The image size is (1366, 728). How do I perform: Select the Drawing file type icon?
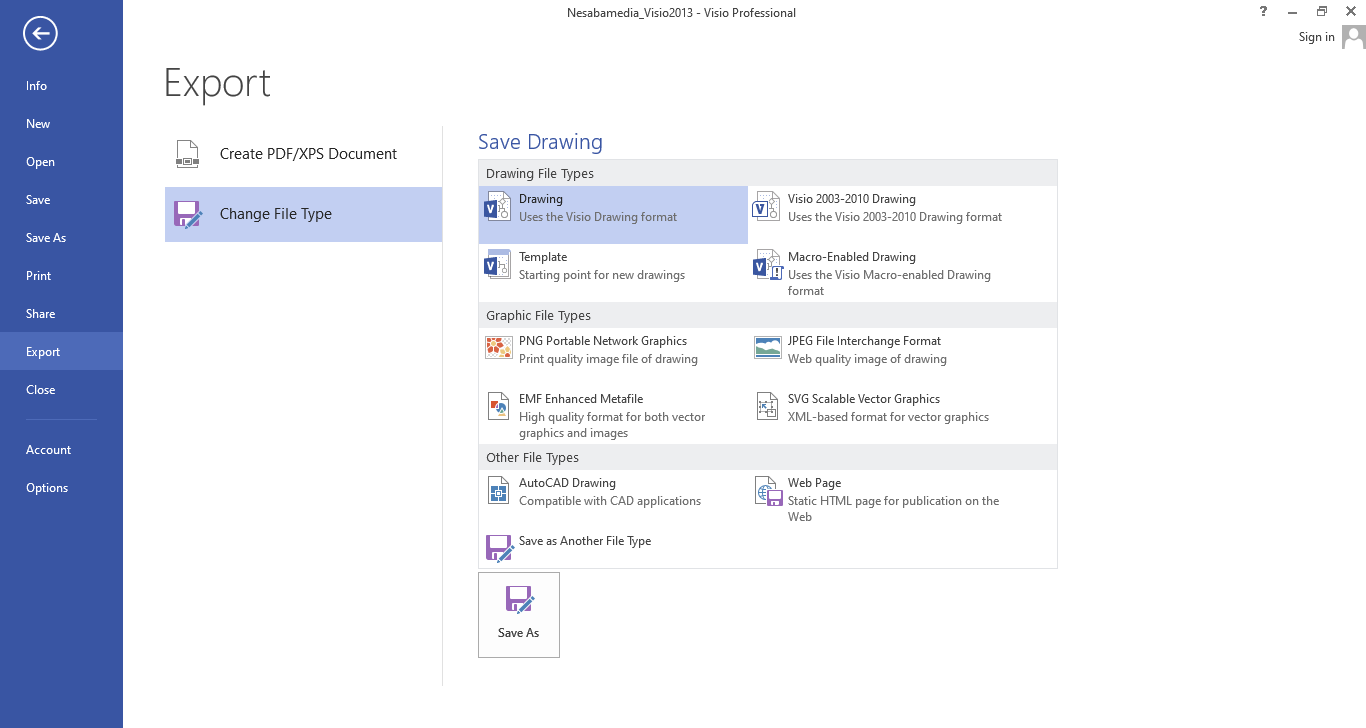point(497,207)
